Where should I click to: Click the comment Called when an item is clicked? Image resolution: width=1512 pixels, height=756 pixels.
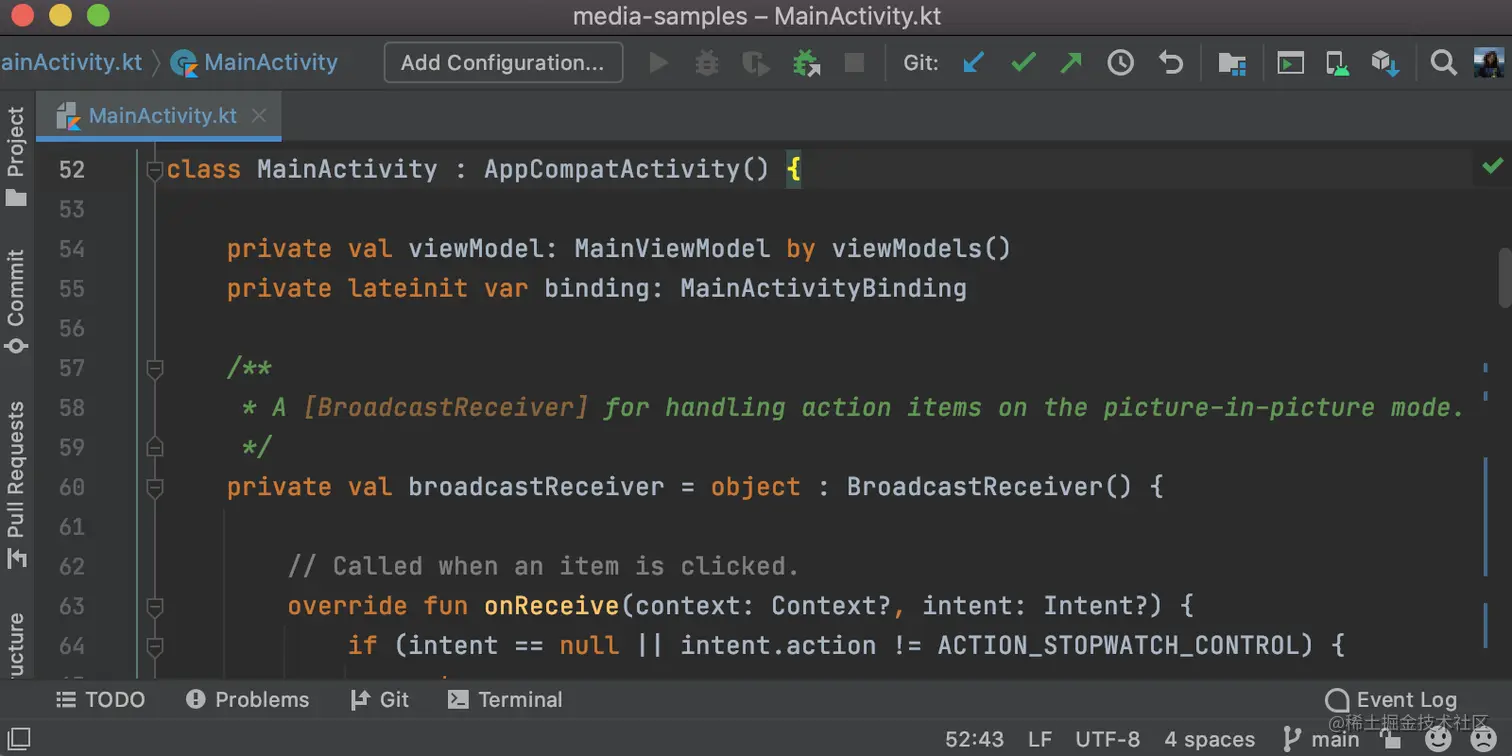[543, 566]
